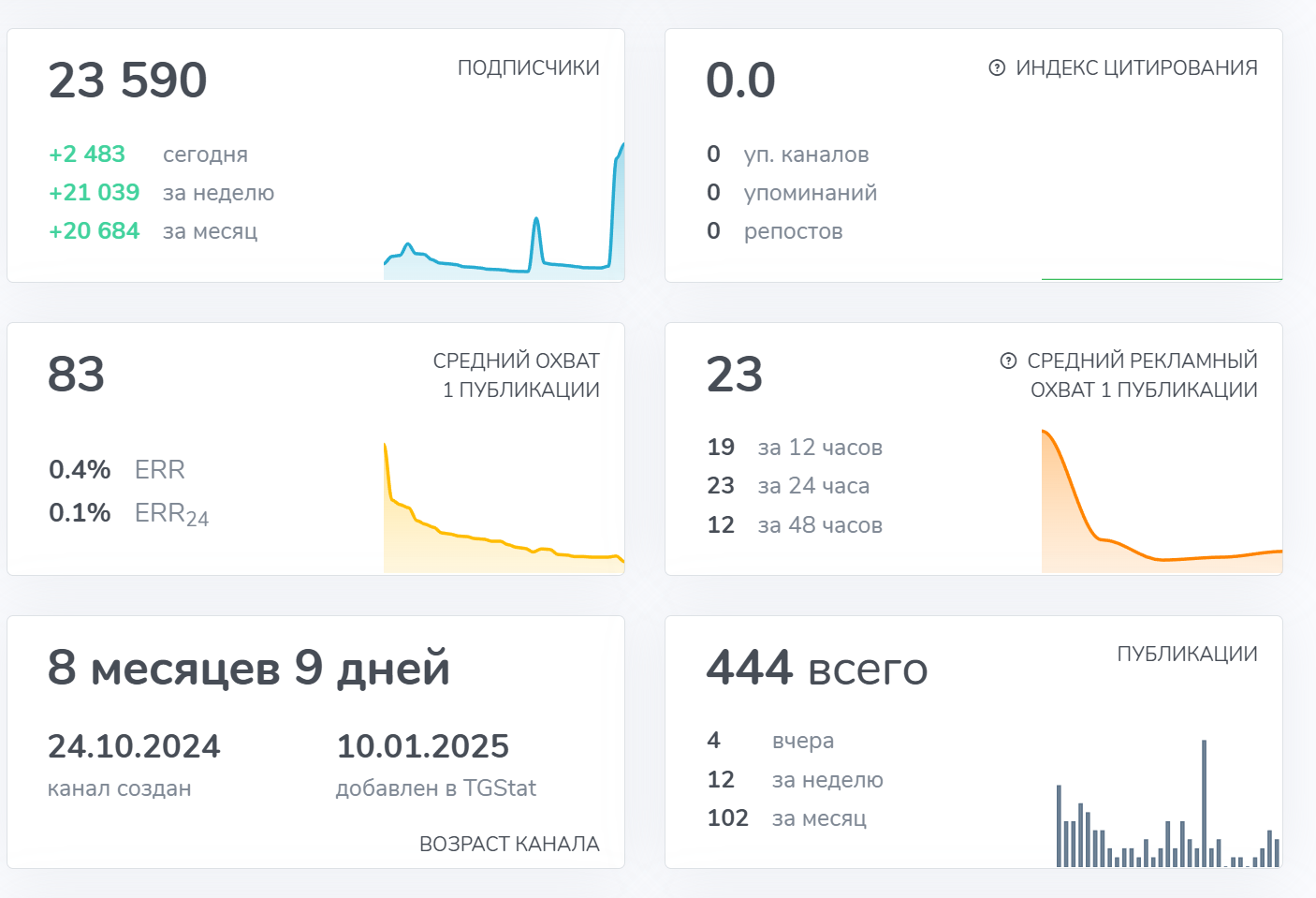Open the ПУБЛИКАЦИИ card heading
Viewport: 1316px width, 898px height.
coord(1187,654)
